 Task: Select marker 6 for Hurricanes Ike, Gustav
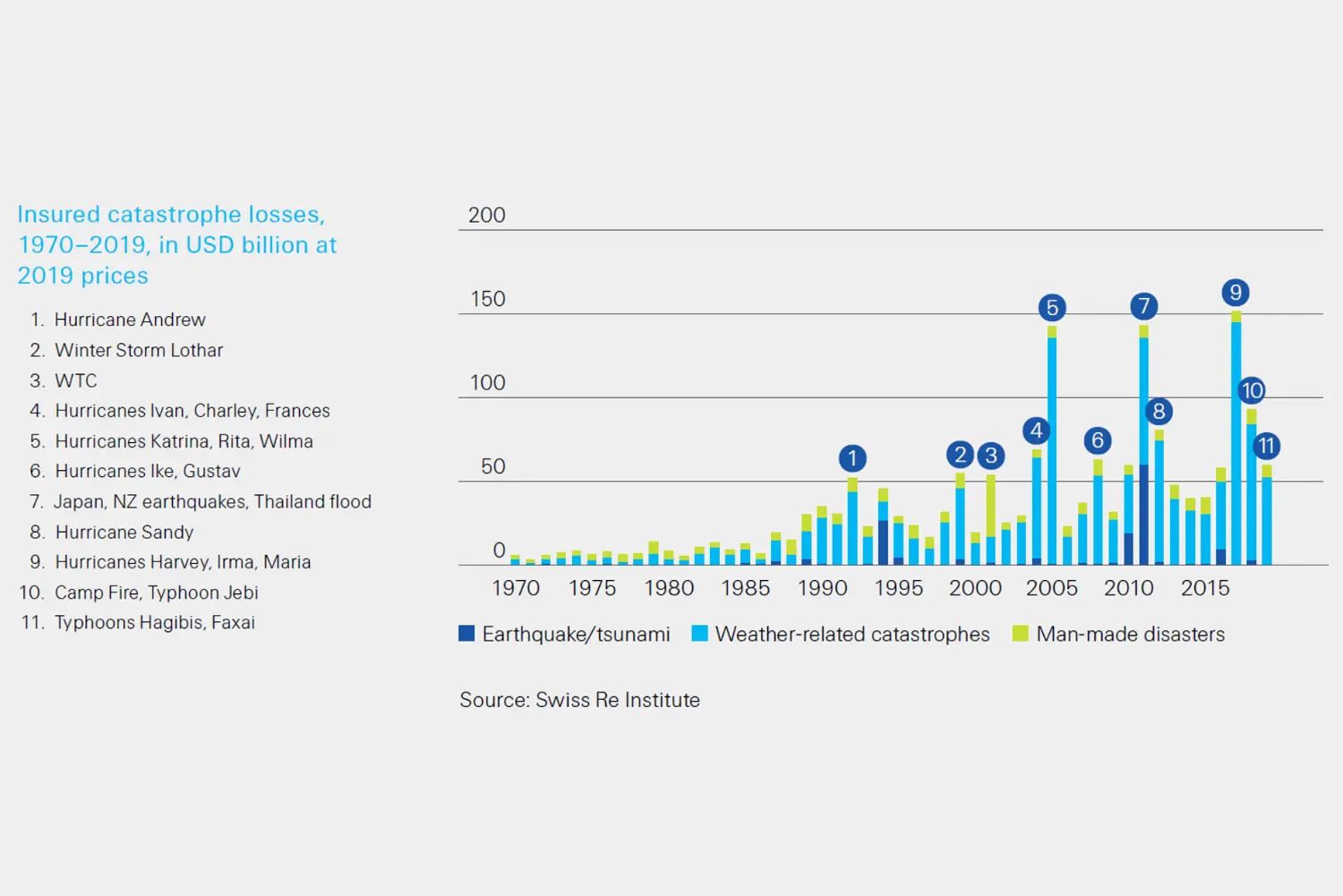coord(1098,440)
